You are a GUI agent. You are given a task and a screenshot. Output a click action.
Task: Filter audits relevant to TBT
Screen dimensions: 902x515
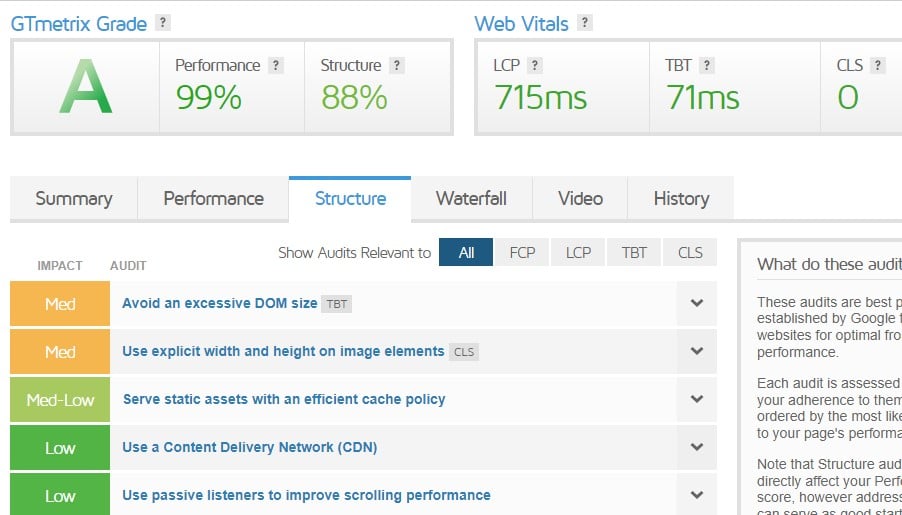[x=634, y=253]
